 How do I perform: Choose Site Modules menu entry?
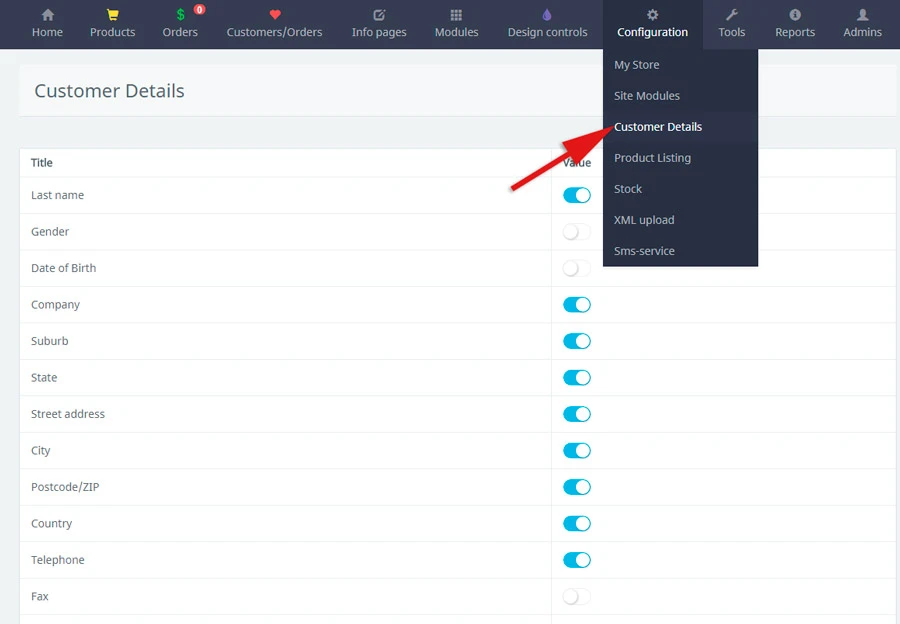(x=647, y=96)
